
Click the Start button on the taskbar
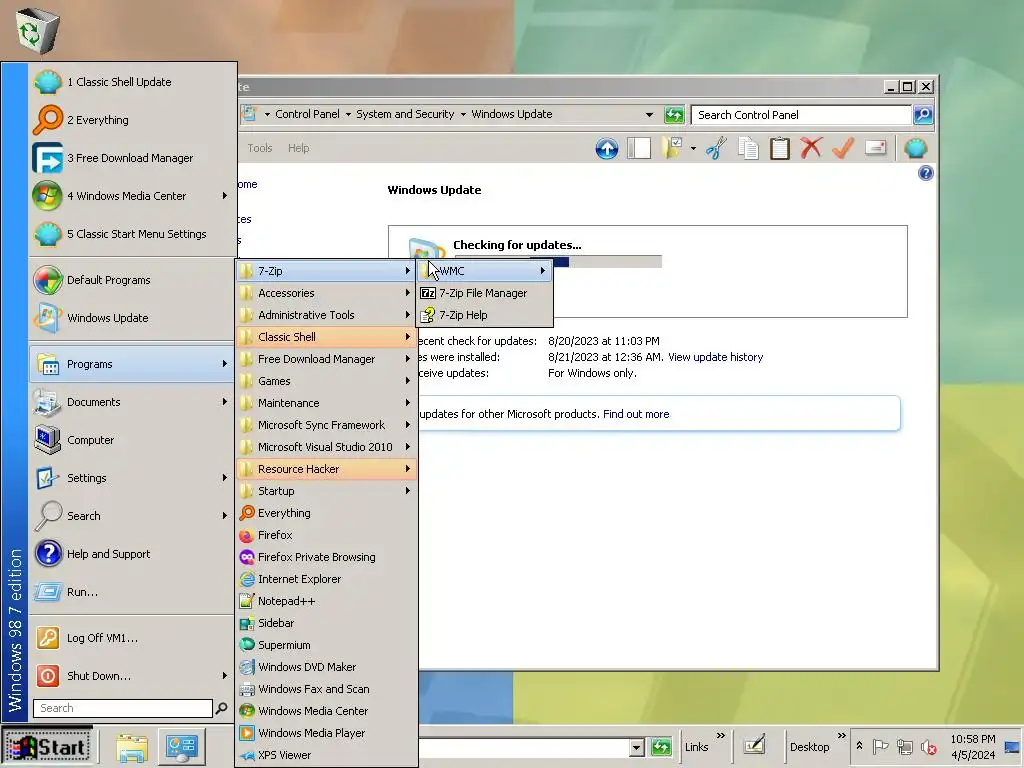pos(47,746)
